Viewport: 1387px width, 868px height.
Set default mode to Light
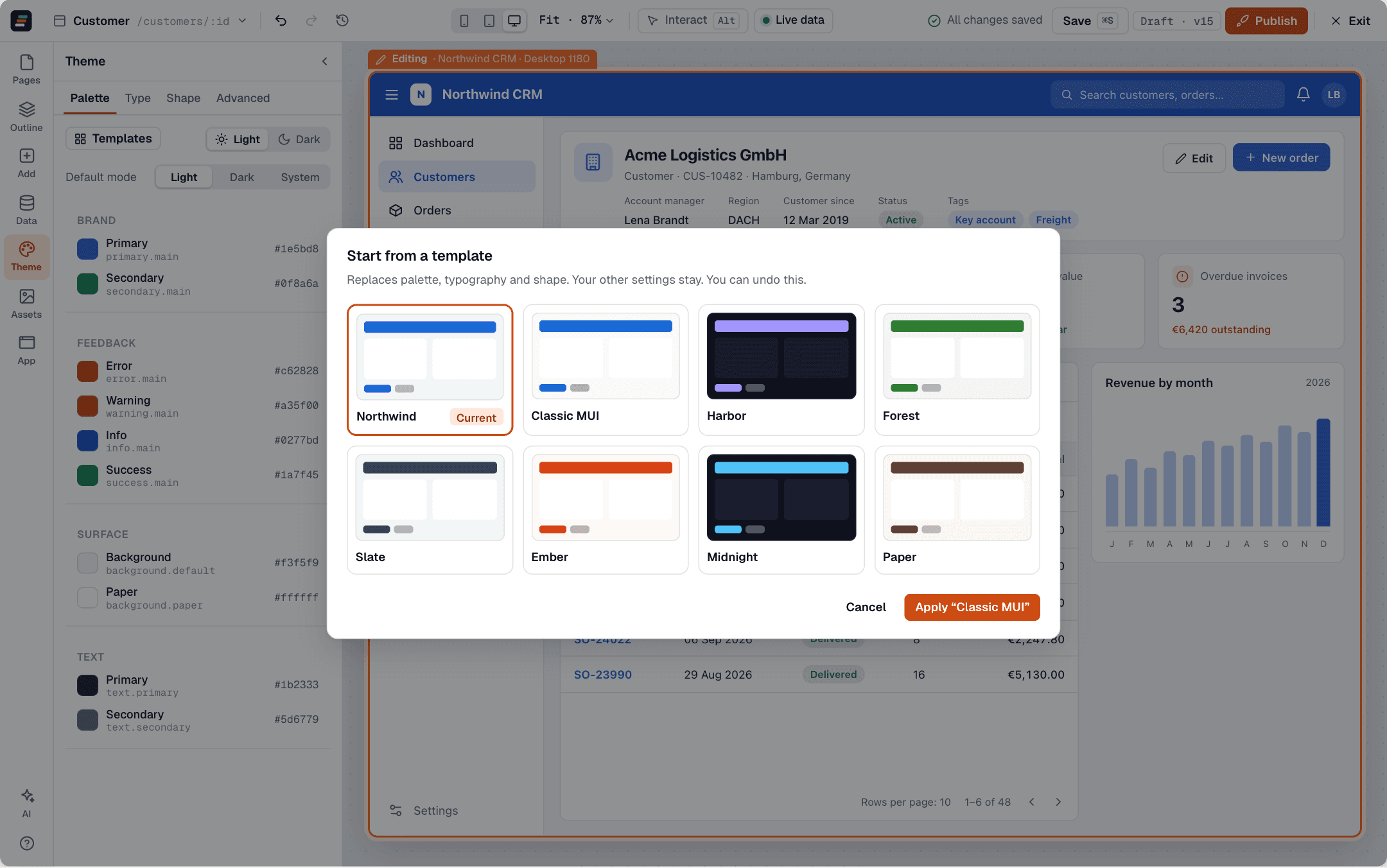coord(184,177)
